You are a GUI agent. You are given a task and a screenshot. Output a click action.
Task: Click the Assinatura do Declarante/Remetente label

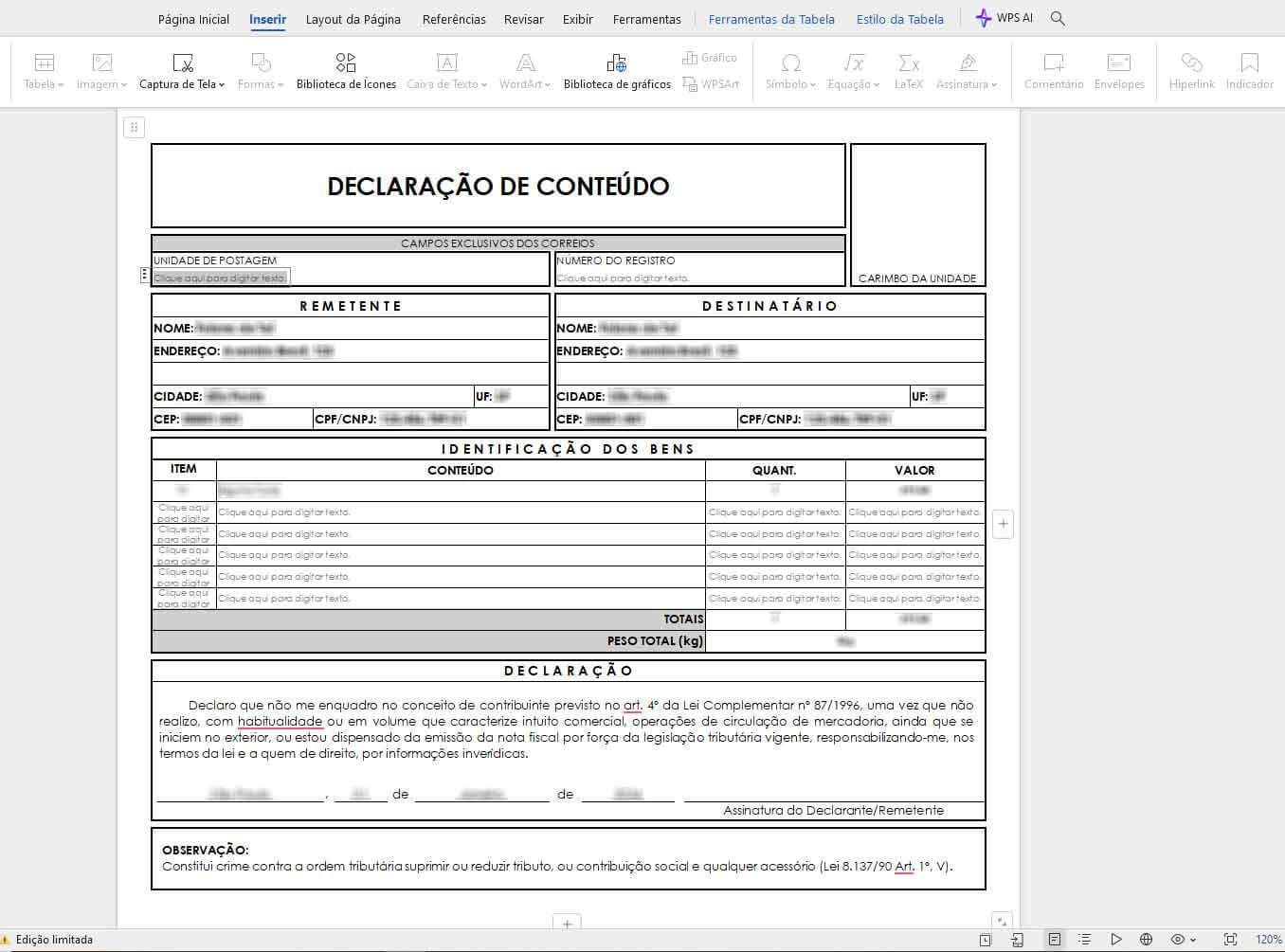834,811
